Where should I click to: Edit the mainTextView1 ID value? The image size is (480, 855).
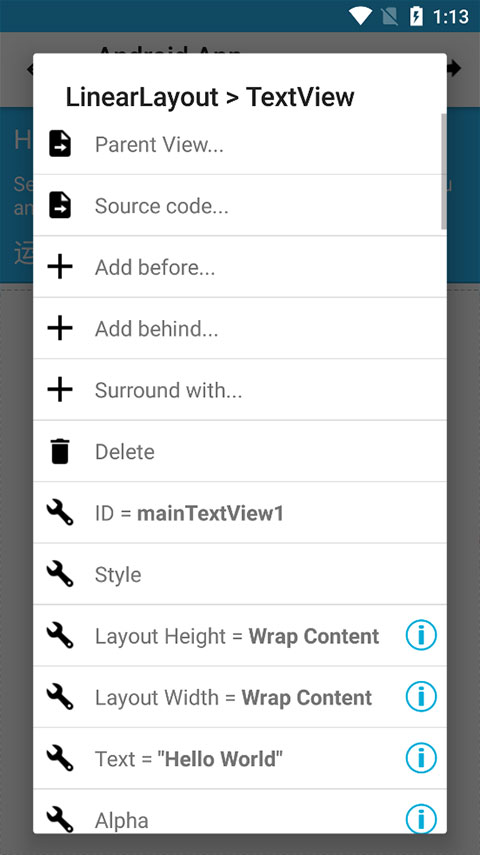[210, 514]
